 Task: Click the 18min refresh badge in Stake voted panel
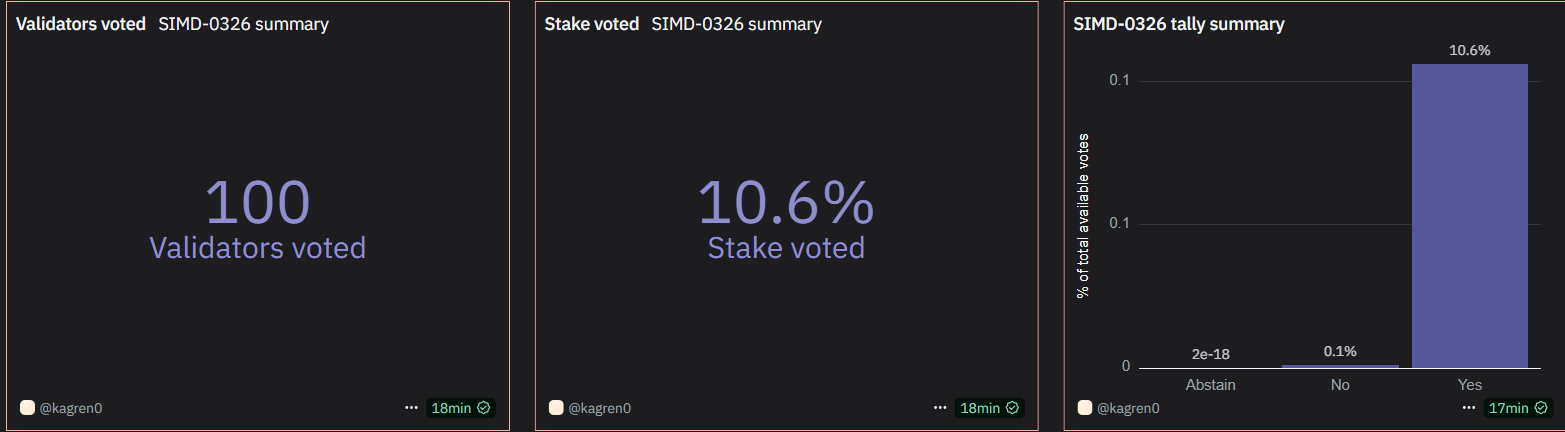(x=989, y=408)
